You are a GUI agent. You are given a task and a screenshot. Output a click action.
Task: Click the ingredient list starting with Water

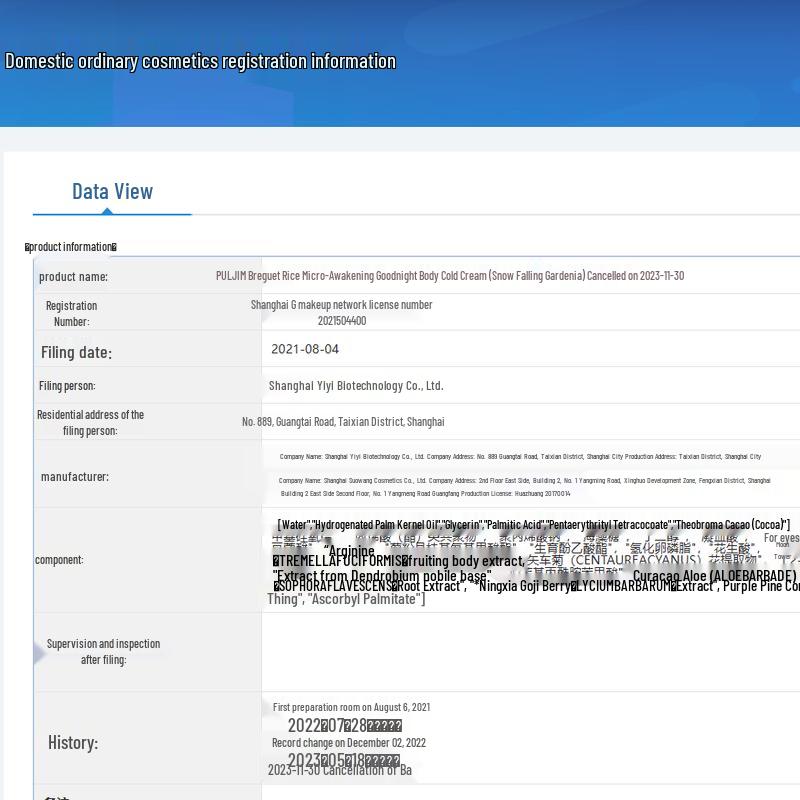533,525
